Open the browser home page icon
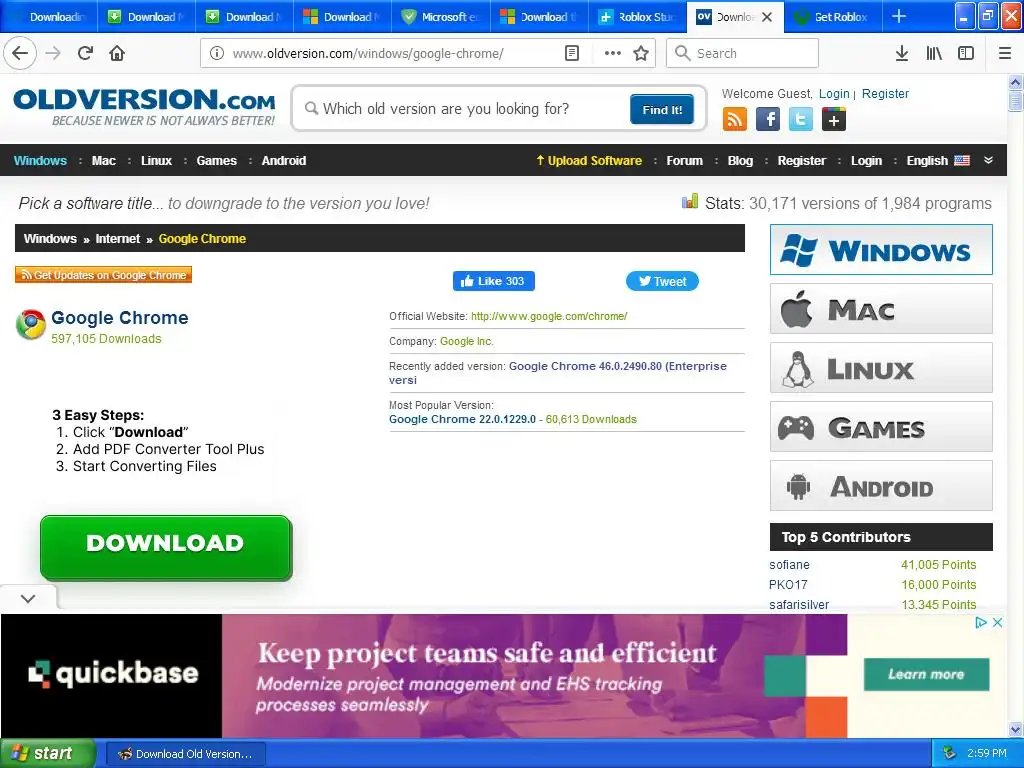Image resolution: width=1024 pixels, height=768 pixels. coord(117,53)
